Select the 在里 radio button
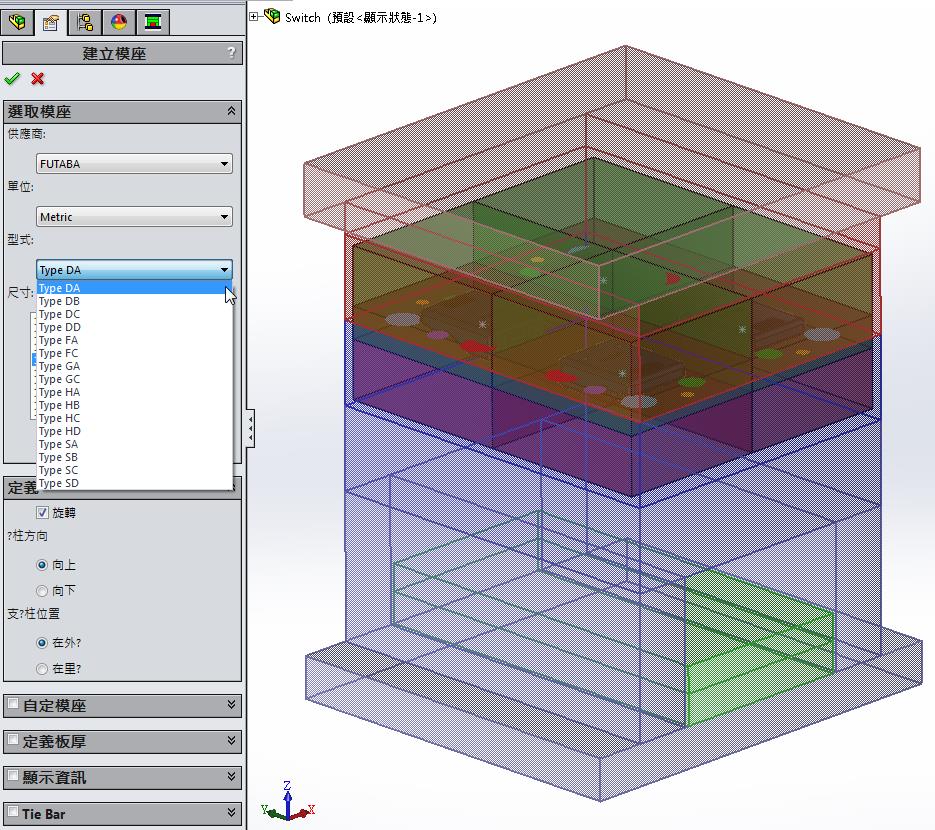935x830 pixels. 42,669
